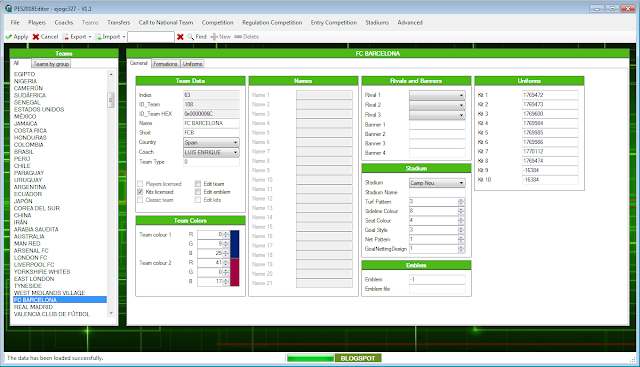This screenshot has width=640, height=367.
Task: Enable the Players licensed checkbox
Action: [140, 184]
